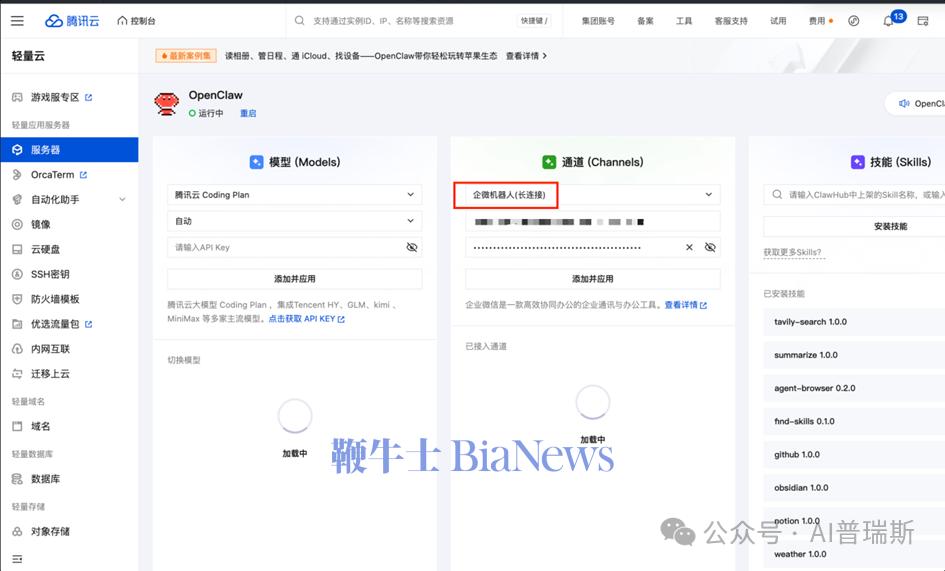Open 点击获取 API KEY link
Screen dimensions: 945x571
click(306, 319)
